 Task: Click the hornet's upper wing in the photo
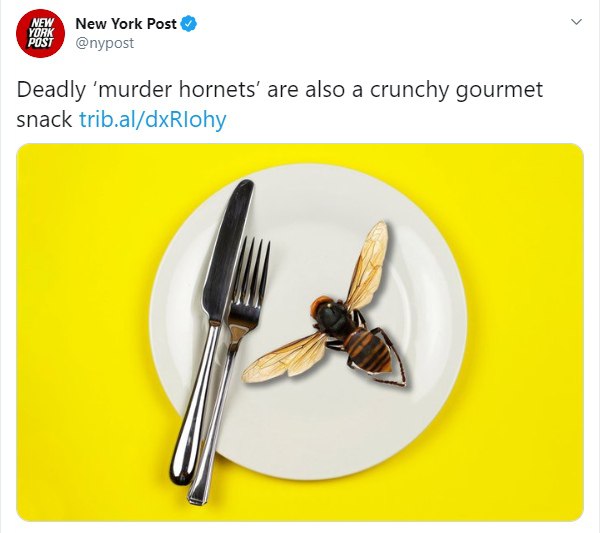367,265
